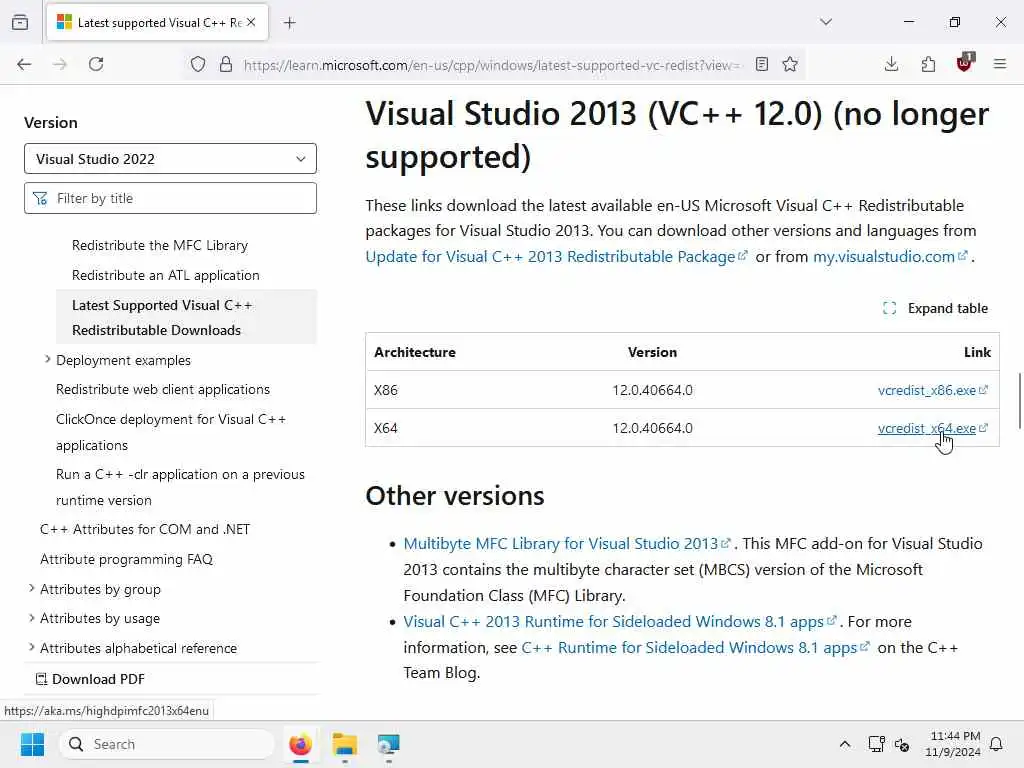This screenshot has width=1024, height=768.
Task: Open C++ Runtime for Sideloaded Windows 8.1 apps link
Action: pyautogui.click(x=695, y=648)
